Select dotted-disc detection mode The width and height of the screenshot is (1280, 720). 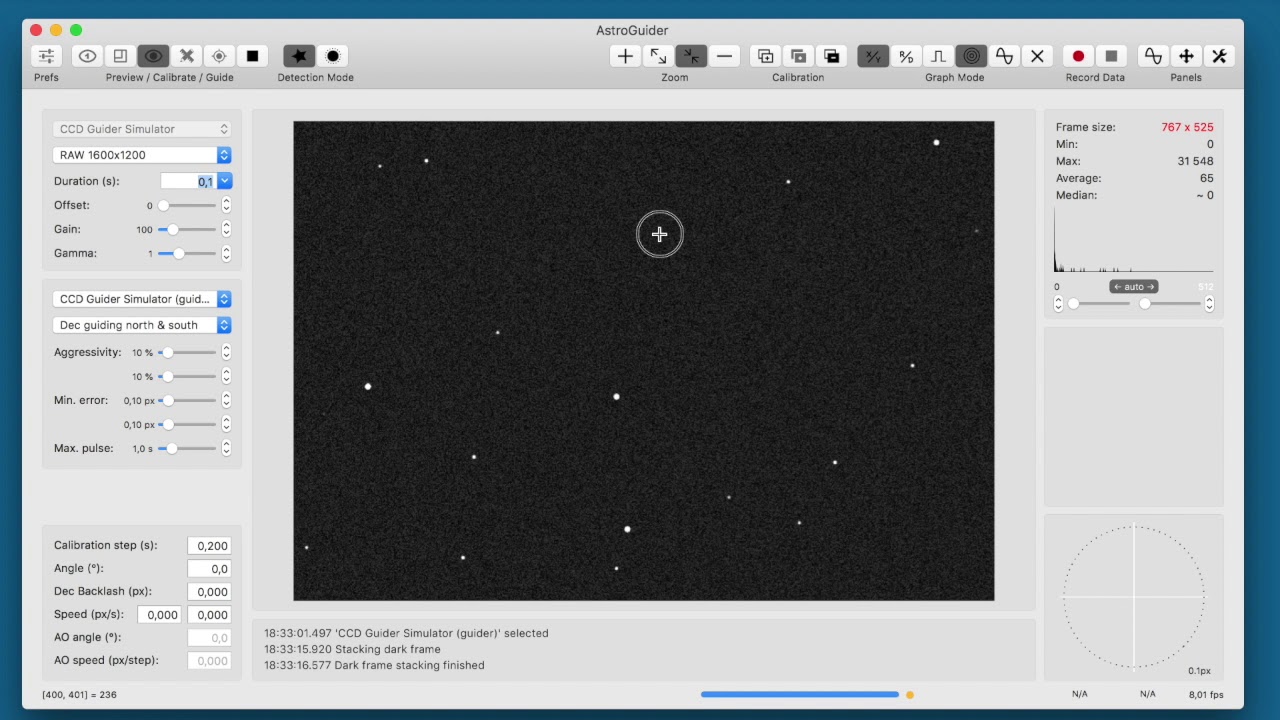click(x=333, y=56)
